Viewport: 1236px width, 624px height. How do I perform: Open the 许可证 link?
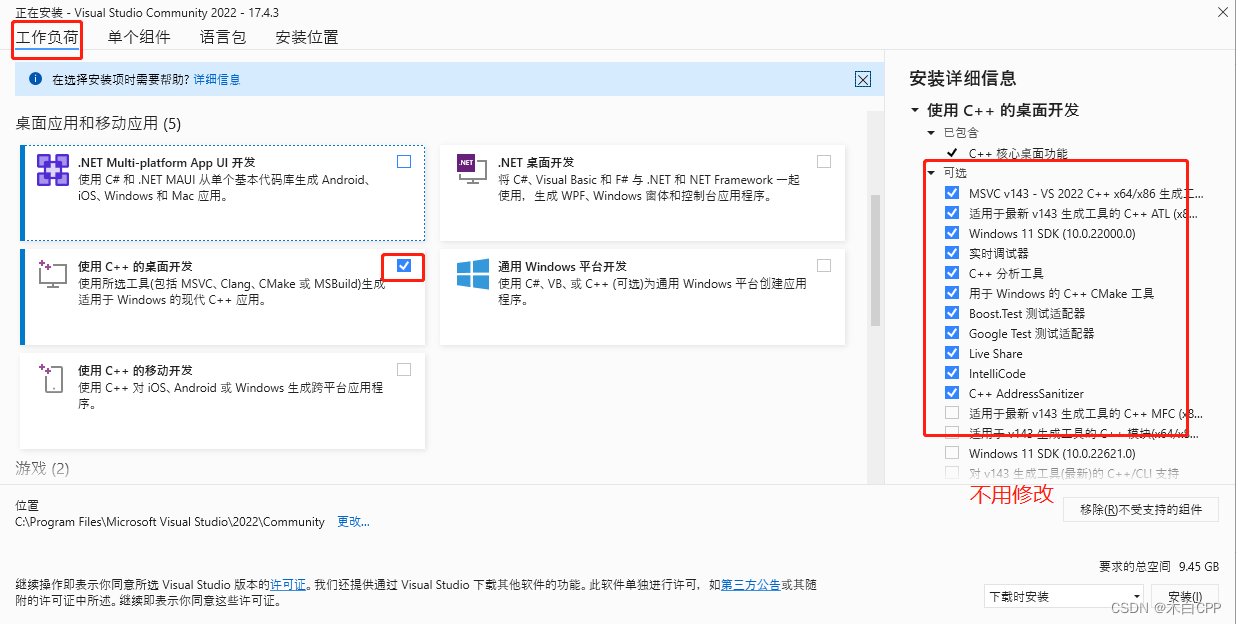click(x=289, y=584)
